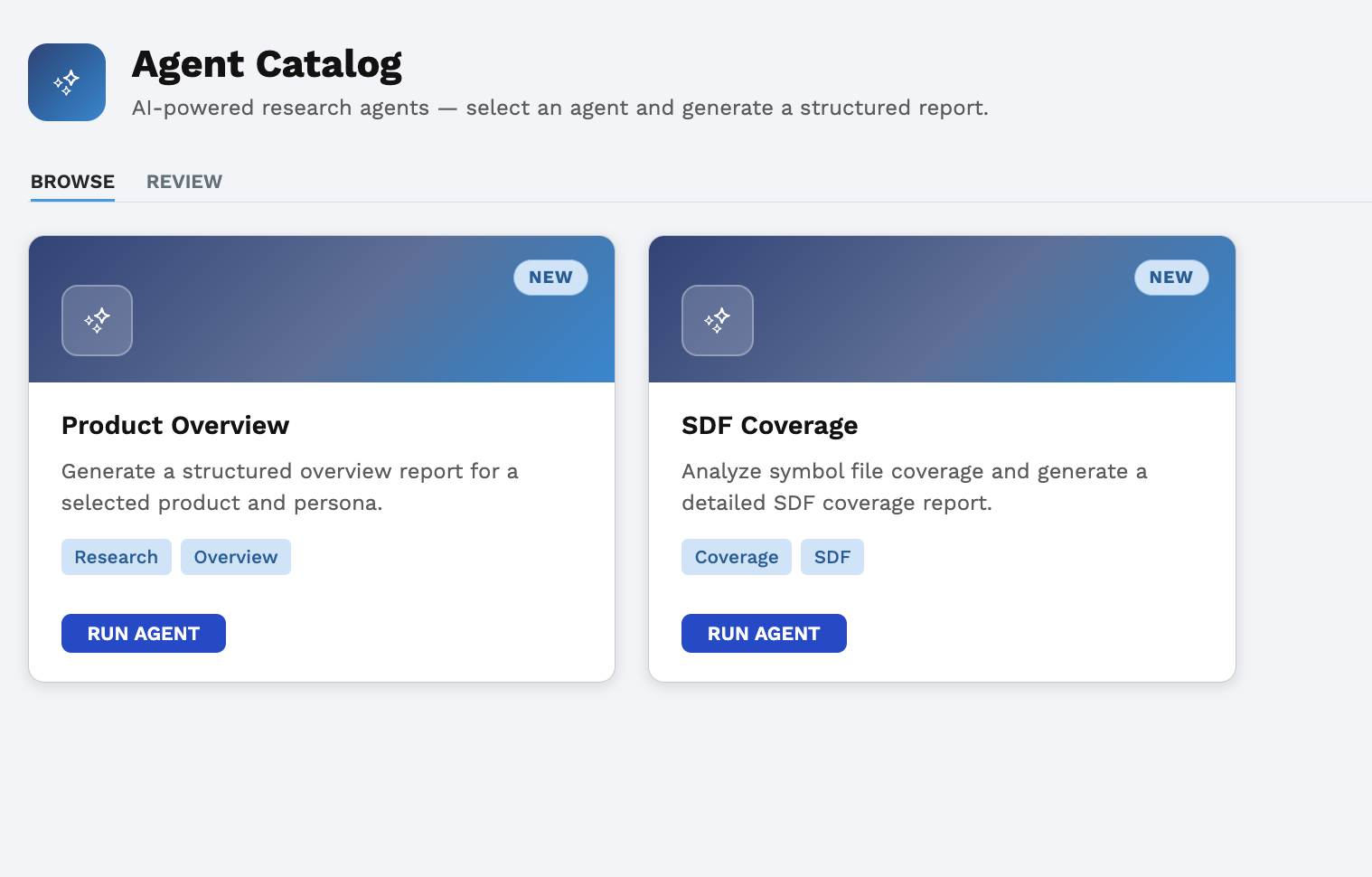The image size is (1372, 877).
Task: Click the 'Analyze symbol file coverage' description
Action: point(915,486)
